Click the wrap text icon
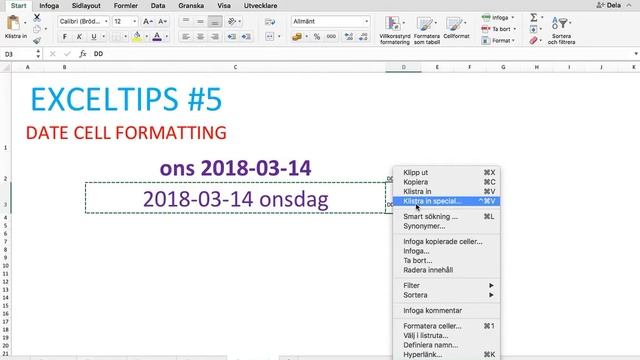The image size is (640, 360). (x=270, y=22)
